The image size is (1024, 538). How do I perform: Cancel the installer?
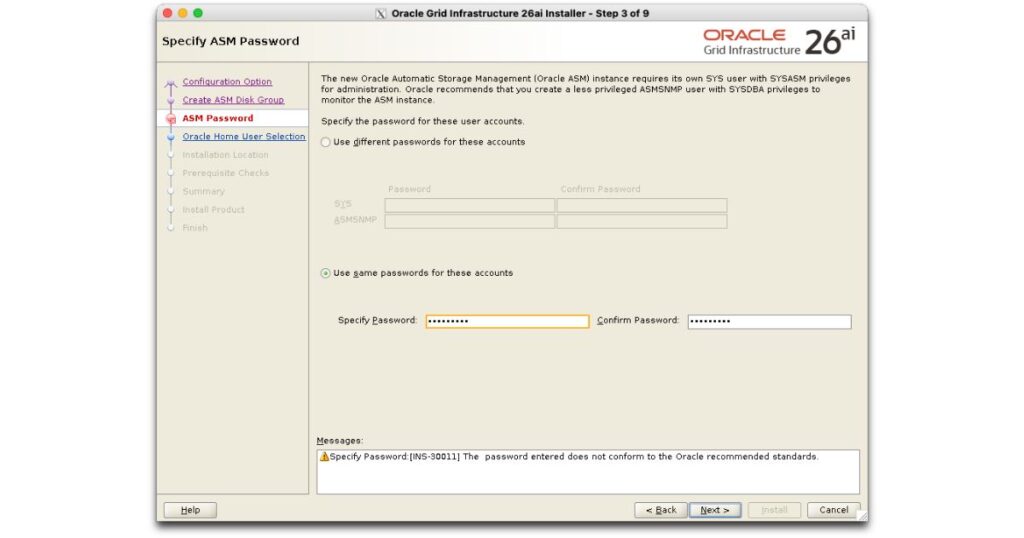[x=833, y=510]
